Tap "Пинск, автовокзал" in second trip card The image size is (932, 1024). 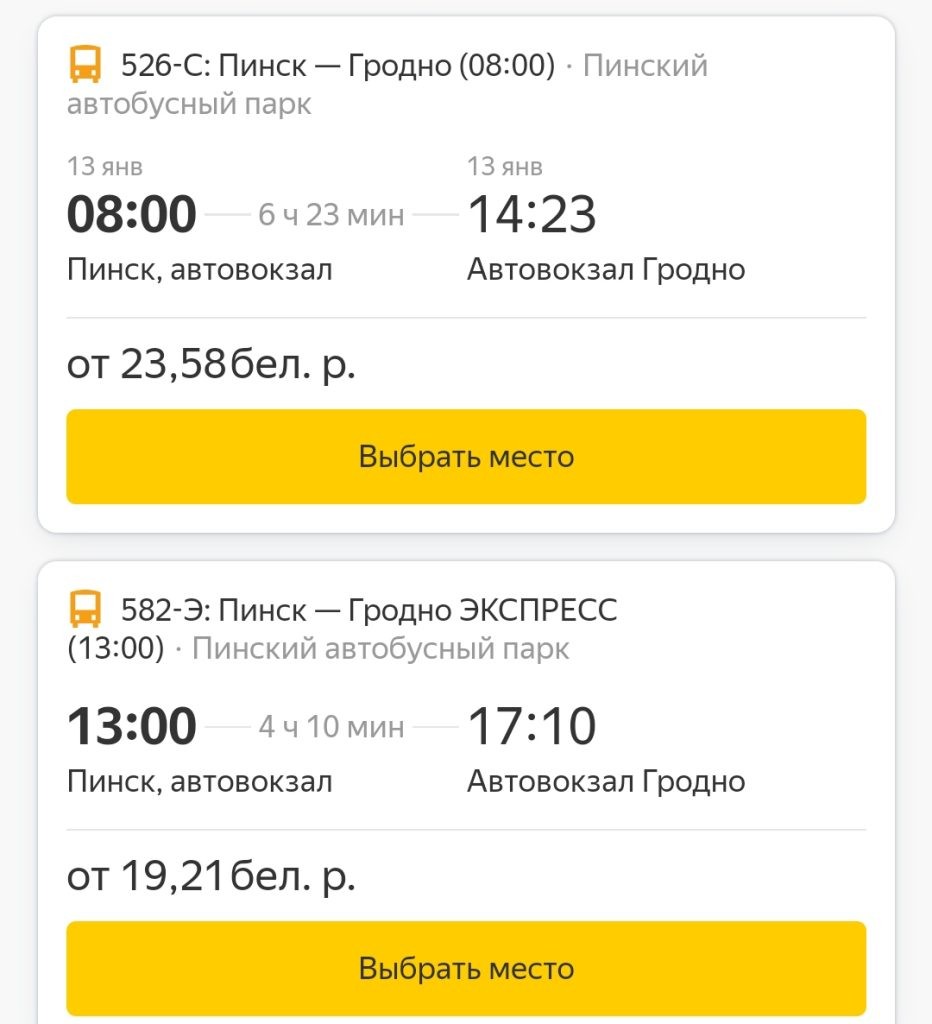(199, 780)
